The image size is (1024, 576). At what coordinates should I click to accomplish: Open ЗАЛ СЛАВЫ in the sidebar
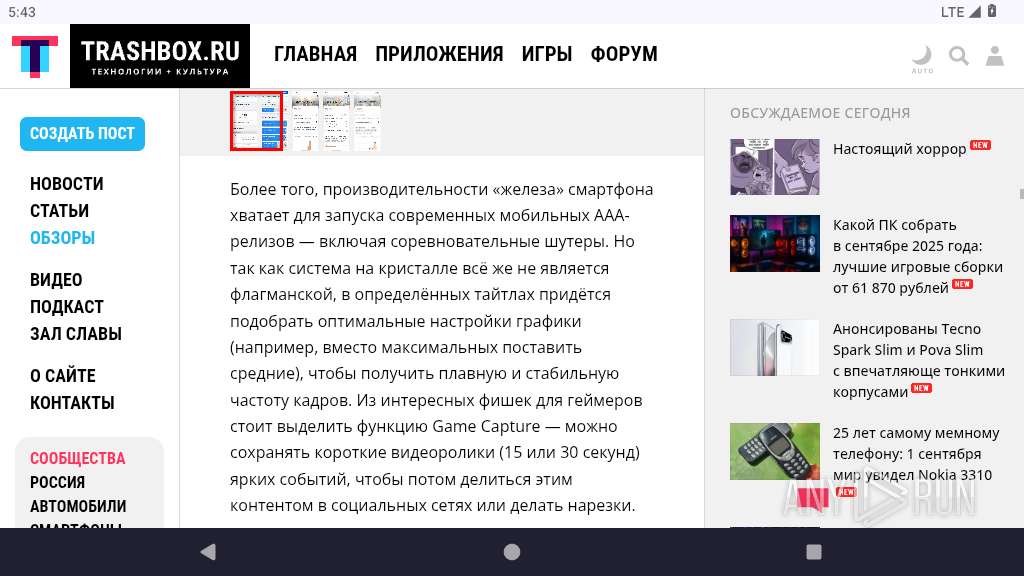(x=76, y=334)
